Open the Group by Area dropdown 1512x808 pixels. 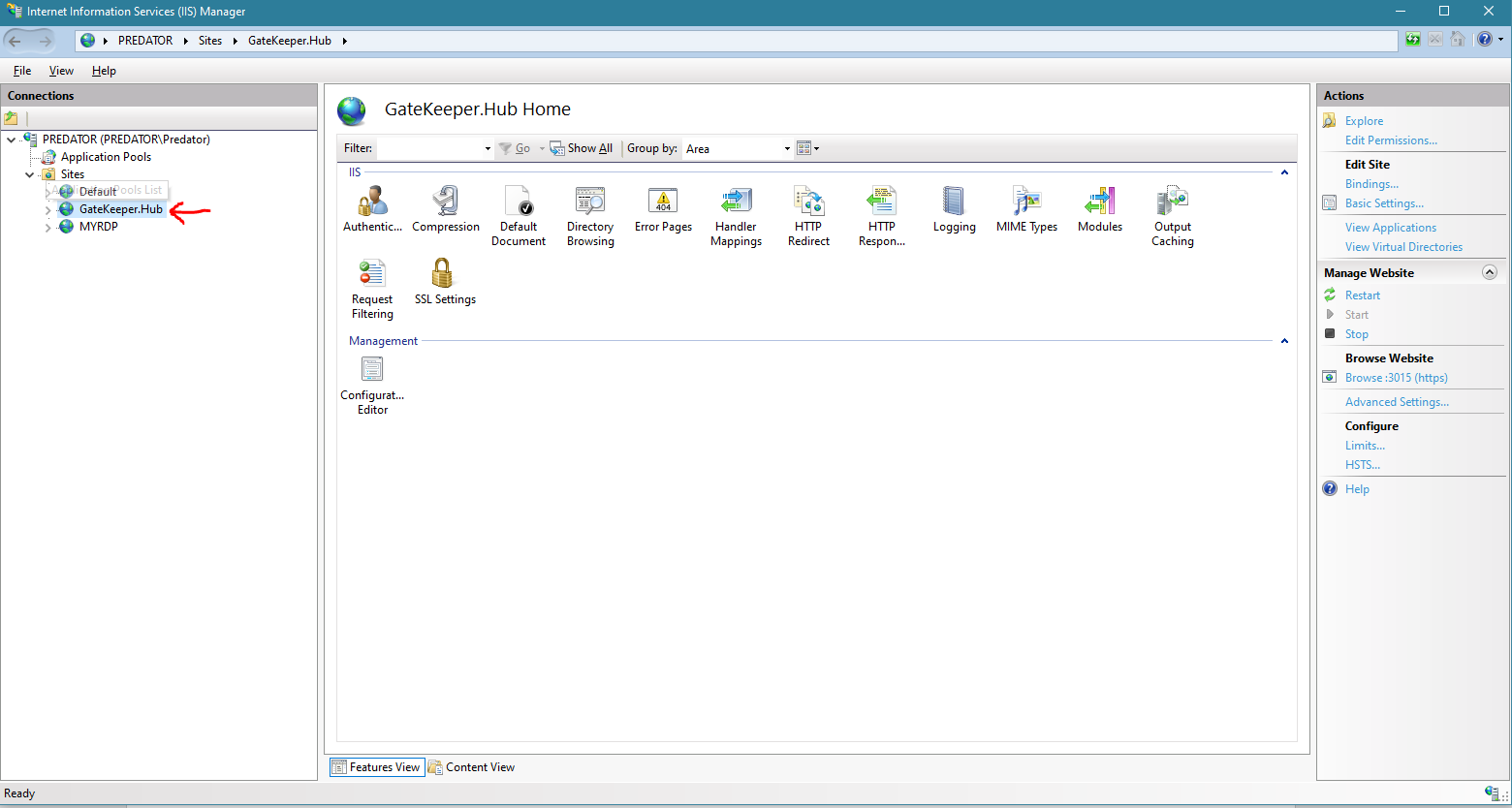(x=738, y=148)
